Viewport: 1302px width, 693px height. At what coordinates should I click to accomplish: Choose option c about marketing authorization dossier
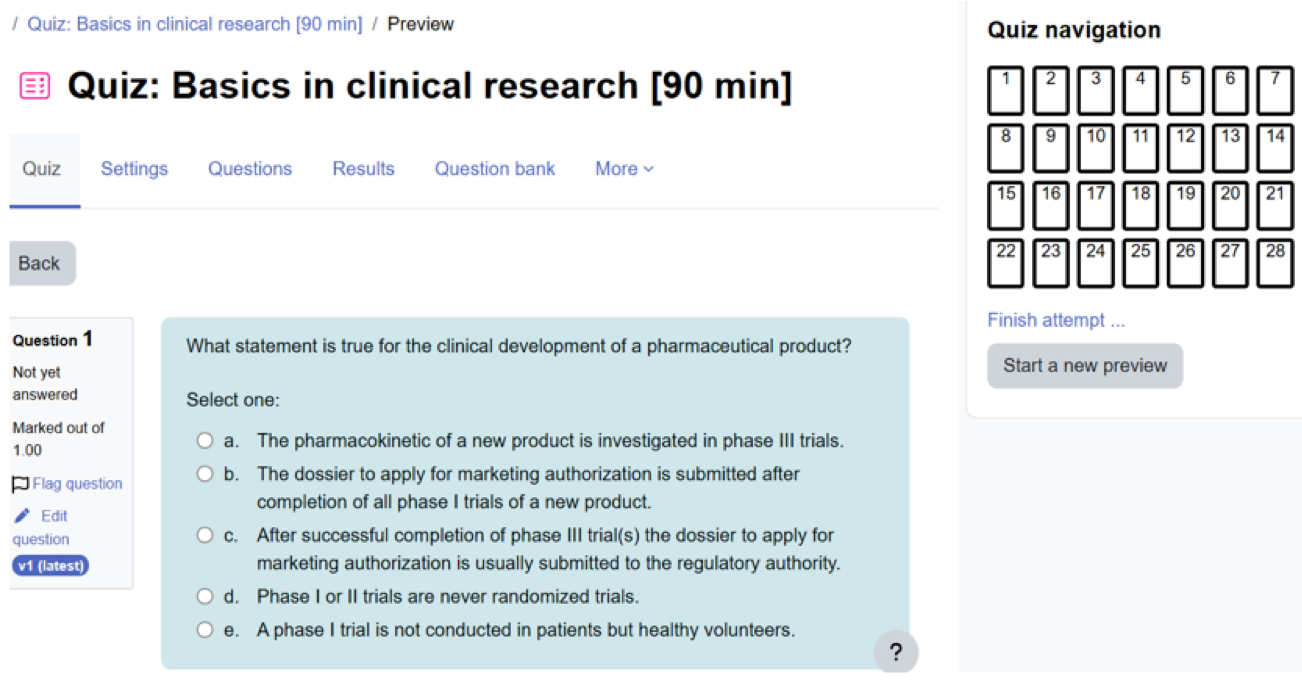click(x=205, y=536)
